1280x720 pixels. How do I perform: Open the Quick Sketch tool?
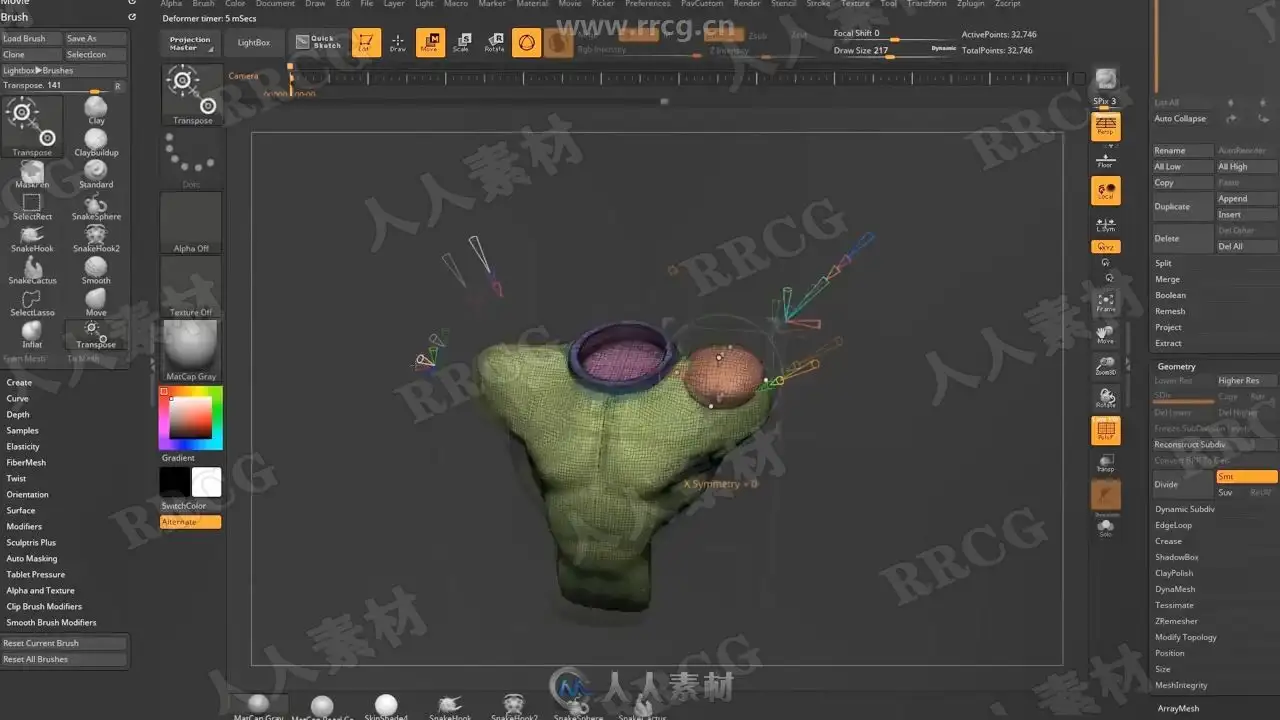click(x=318, y=42)
